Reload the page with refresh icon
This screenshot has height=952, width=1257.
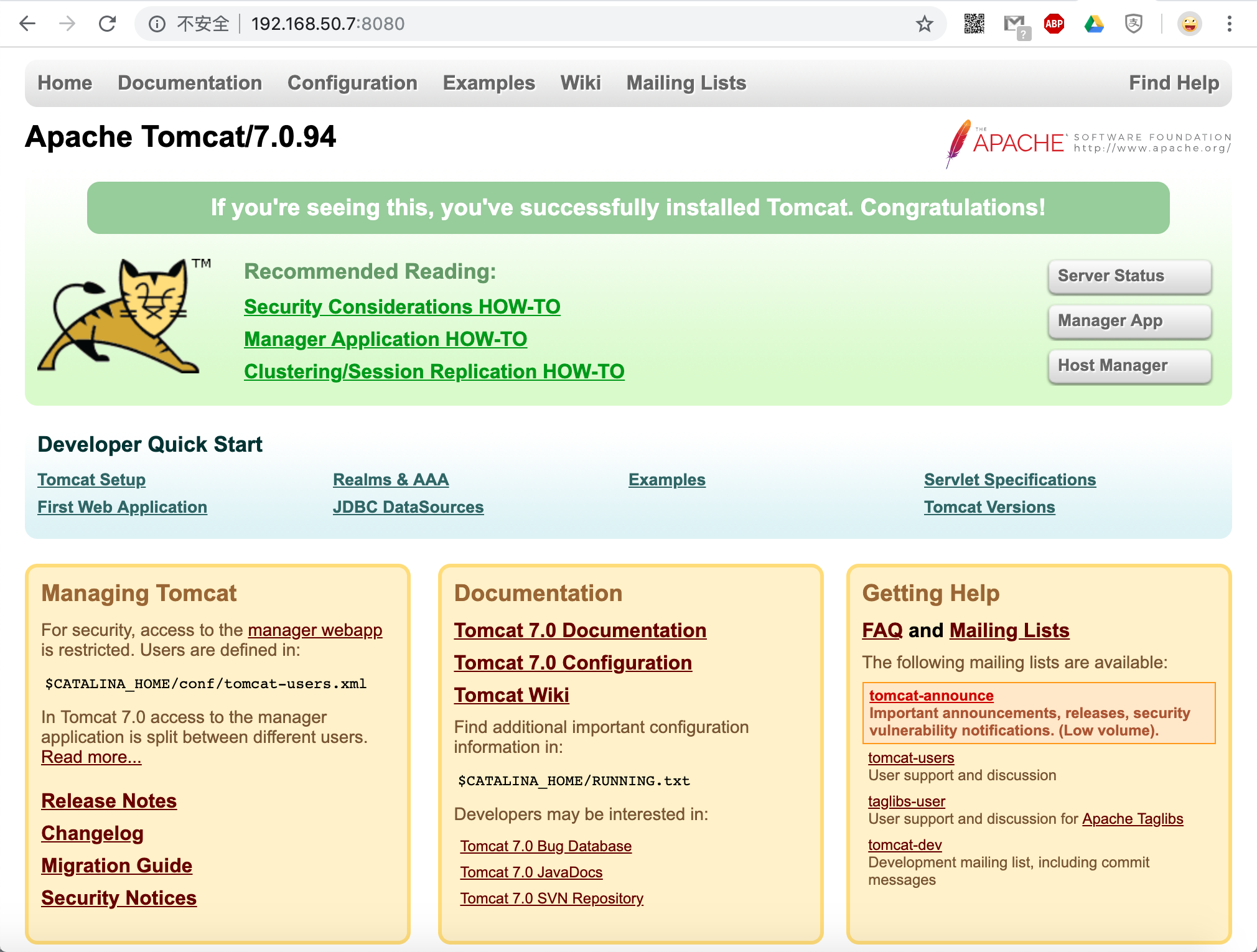click(x=107, y=24)
